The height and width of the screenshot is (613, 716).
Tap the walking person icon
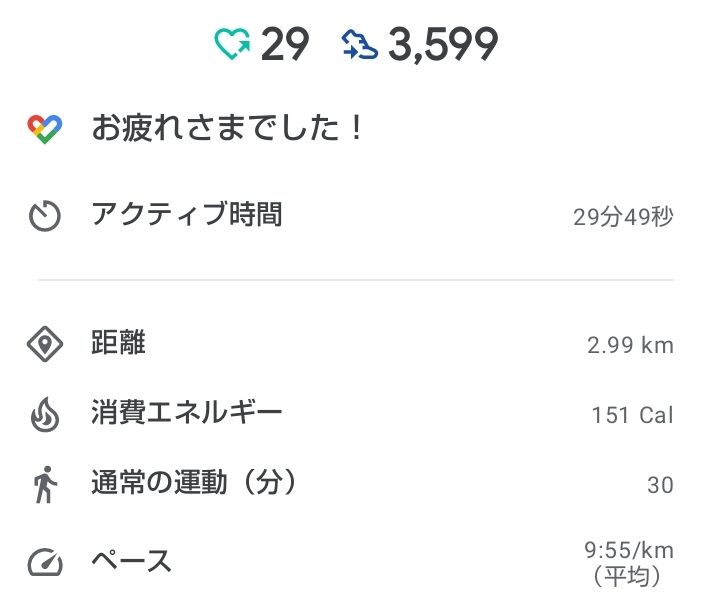[45, 486]
